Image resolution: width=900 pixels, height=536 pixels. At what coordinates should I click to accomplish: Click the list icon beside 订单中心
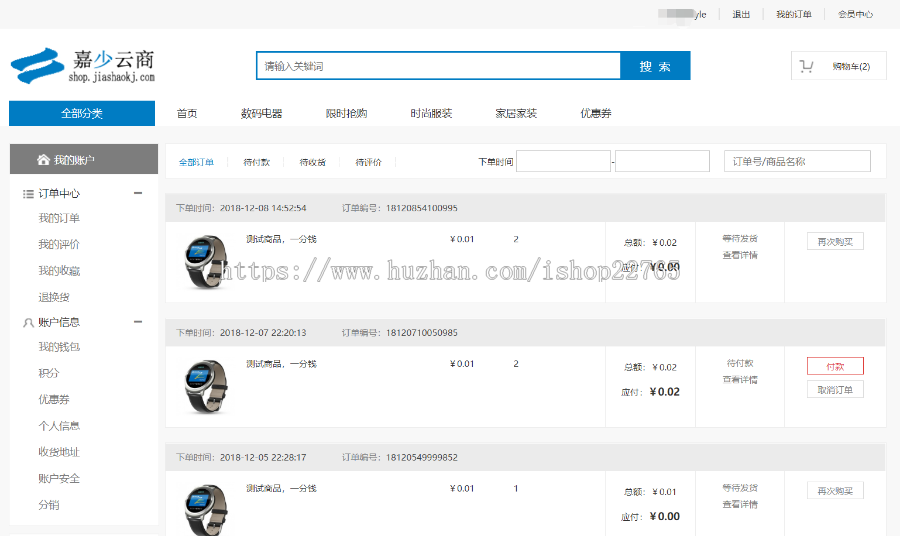point(28,194)
